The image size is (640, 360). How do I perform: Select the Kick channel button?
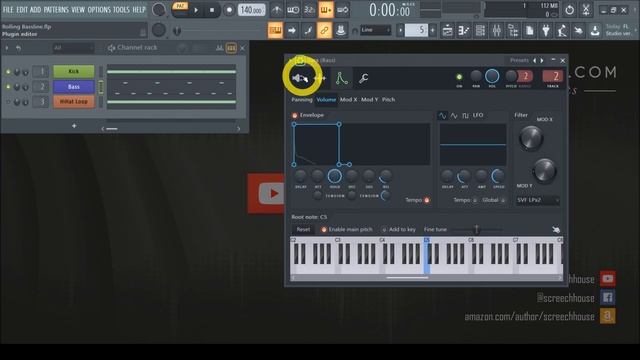73,71
